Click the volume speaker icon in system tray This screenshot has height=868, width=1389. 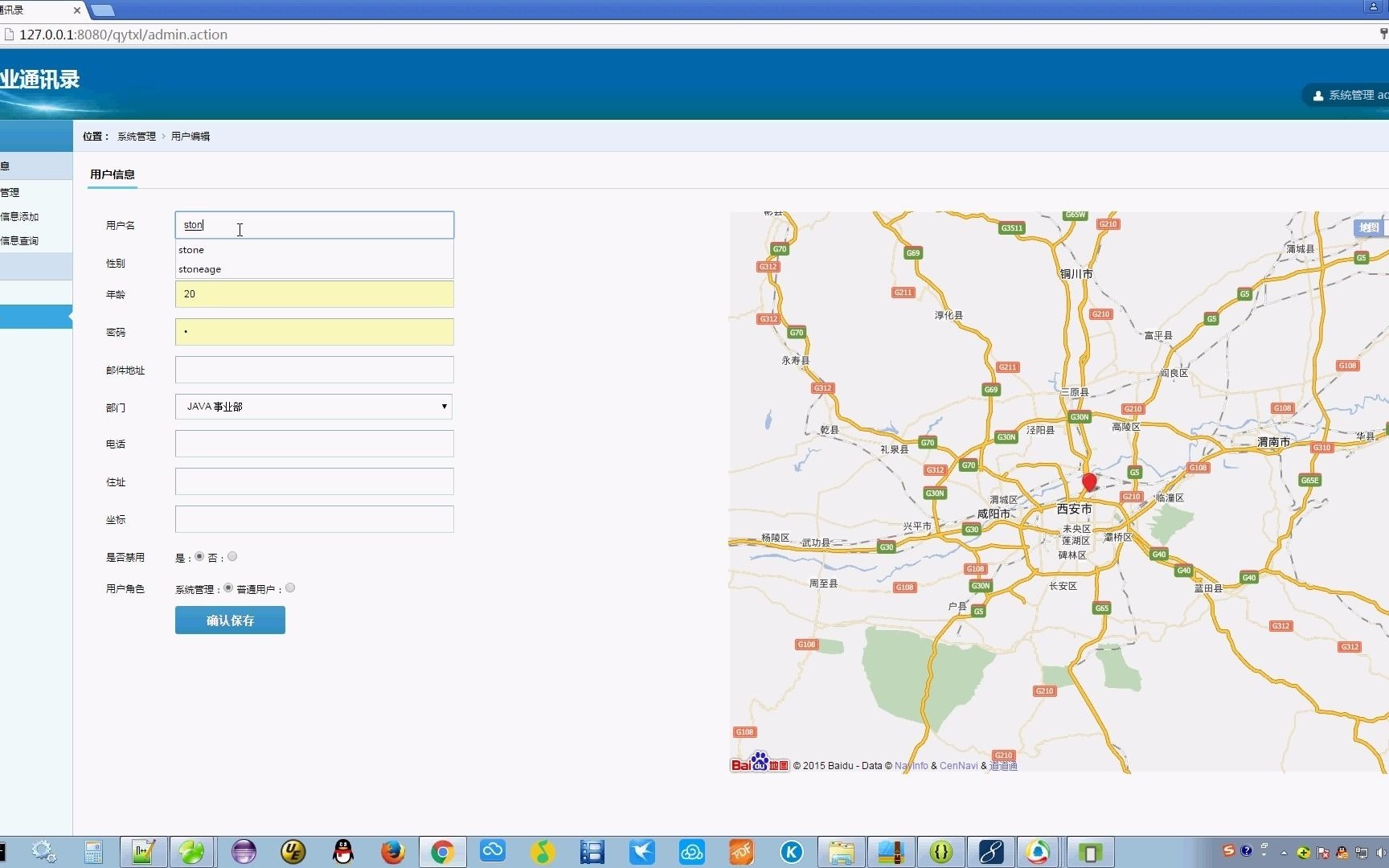click(x=1382, y=852)
